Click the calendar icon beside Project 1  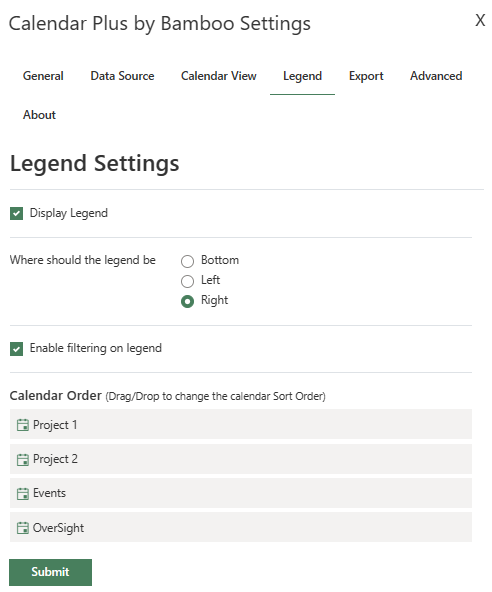[23, 425]
